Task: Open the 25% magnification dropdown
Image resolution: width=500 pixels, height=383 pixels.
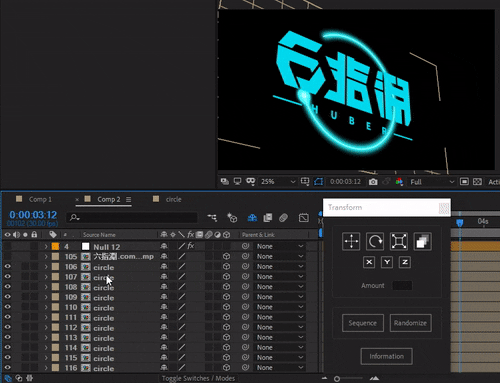Action: [278, 182]
